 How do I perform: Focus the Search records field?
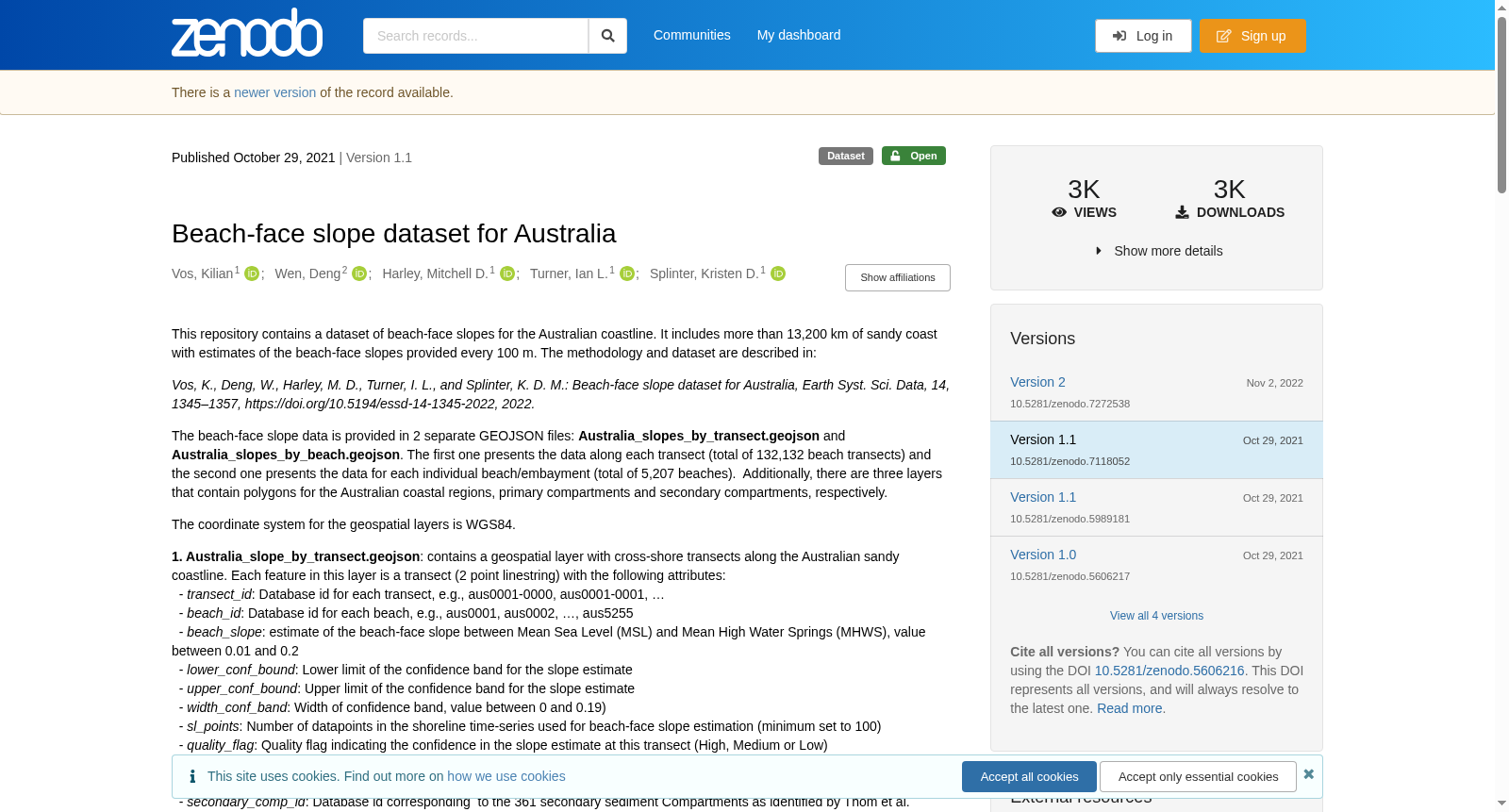pyautogui.click(x=475, y=36)
